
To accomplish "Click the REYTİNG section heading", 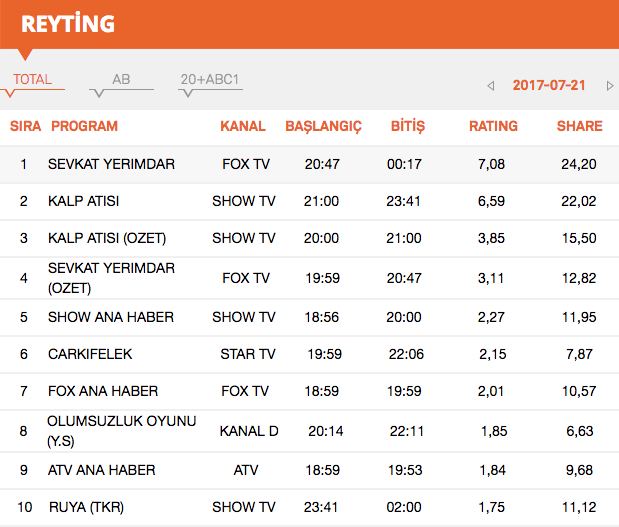I will [68, 23].
